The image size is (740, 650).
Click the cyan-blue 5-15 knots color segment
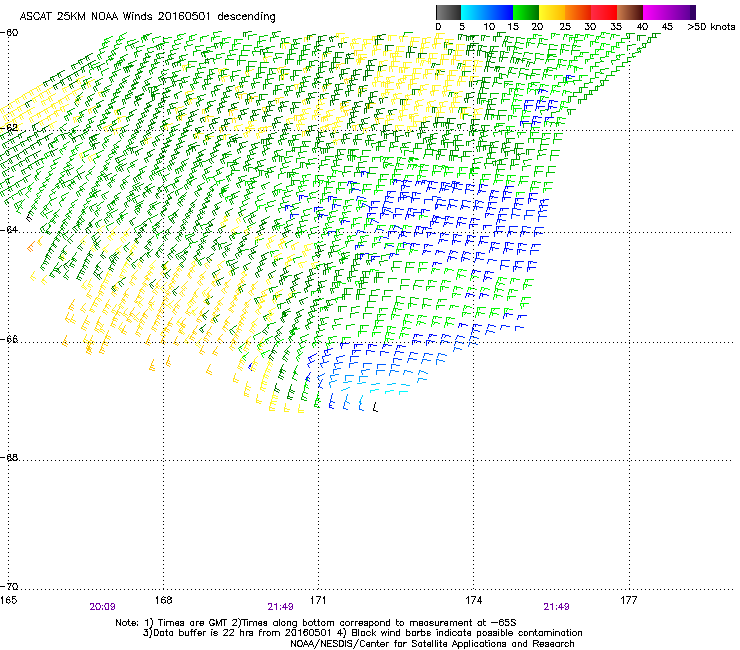(x=487, y=12)
